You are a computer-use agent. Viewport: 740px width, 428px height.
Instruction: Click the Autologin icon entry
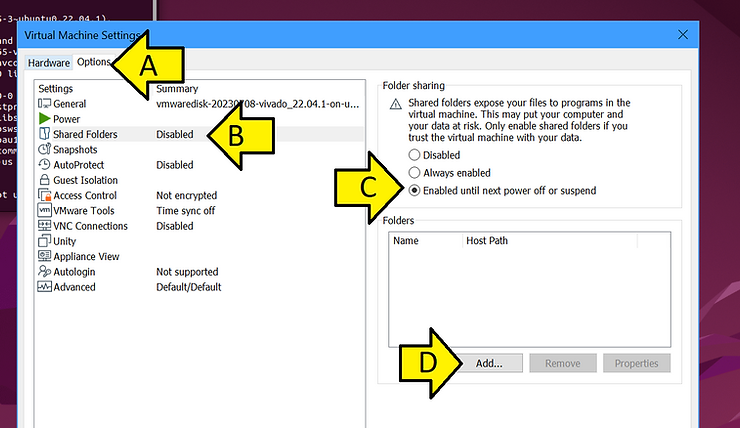44,272
